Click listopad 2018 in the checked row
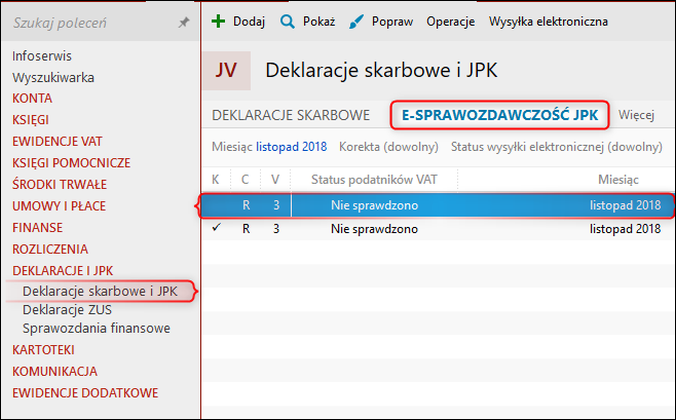Viewport: 676px width, 420px height. (x=625, y=229)
